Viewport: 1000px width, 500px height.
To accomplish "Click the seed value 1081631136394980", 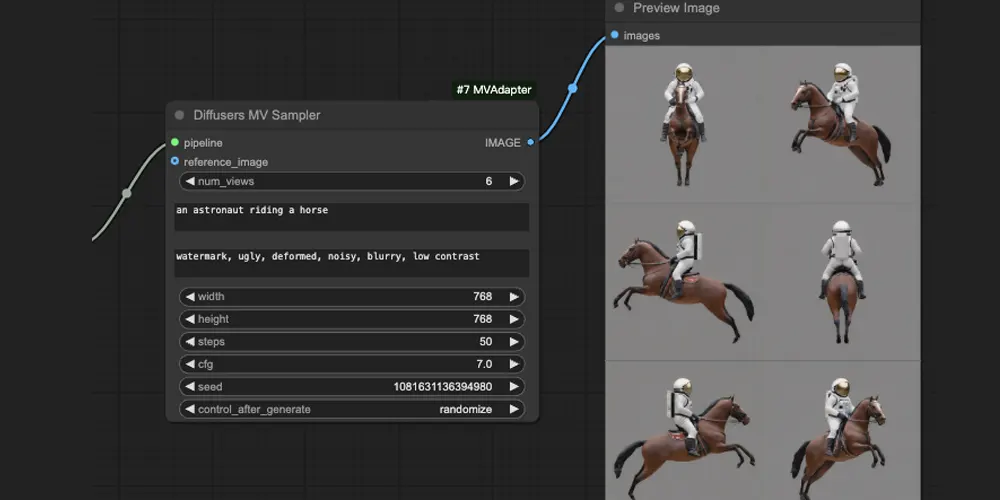I will 443,386.
